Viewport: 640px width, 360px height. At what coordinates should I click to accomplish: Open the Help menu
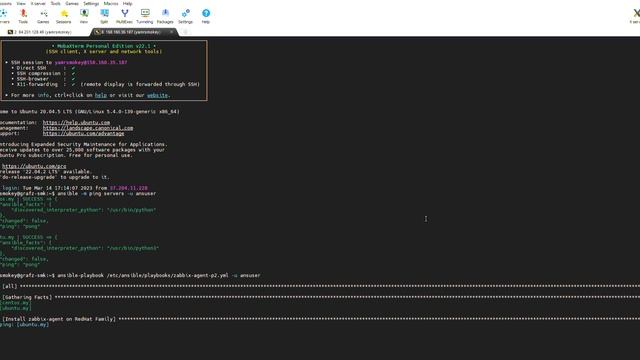point(127,3)
